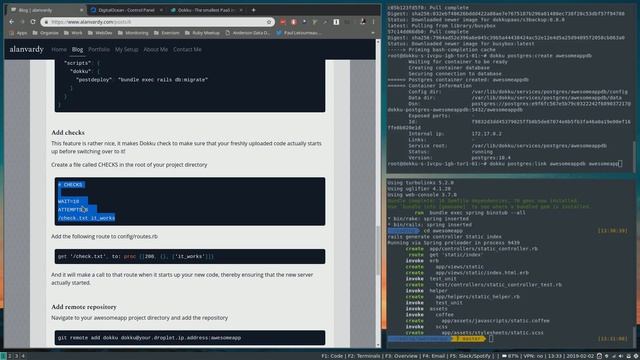Open the Blog nav item
The width and height of the screenshot is (640, 360).
tap(77, 49)
